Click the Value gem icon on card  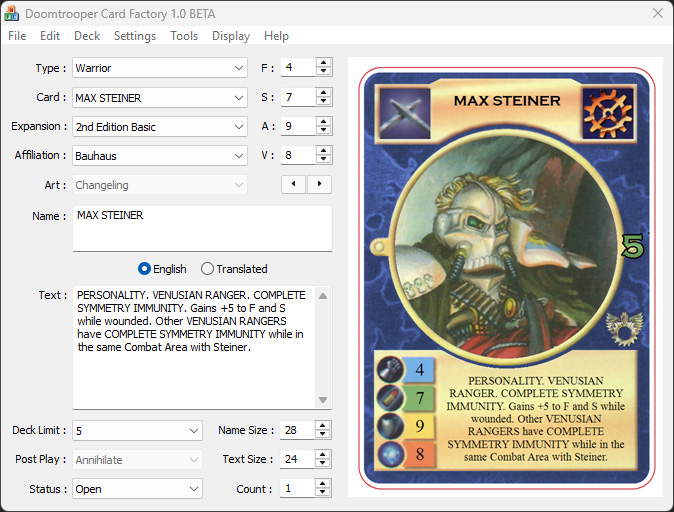click(x=390, y=454)
